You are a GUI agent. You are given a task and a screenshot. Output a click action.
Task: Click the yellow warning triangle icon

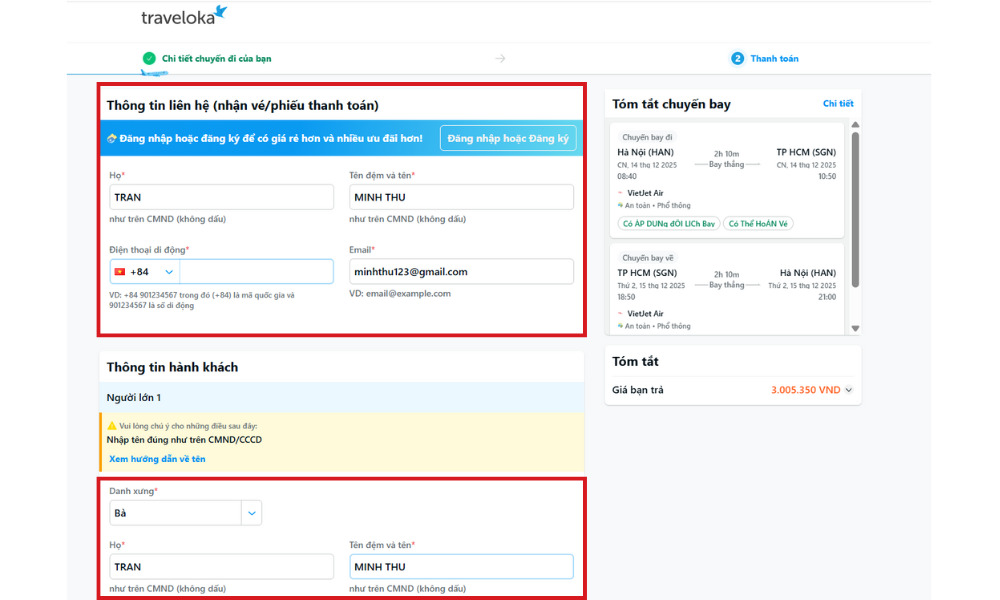point(112,426)
